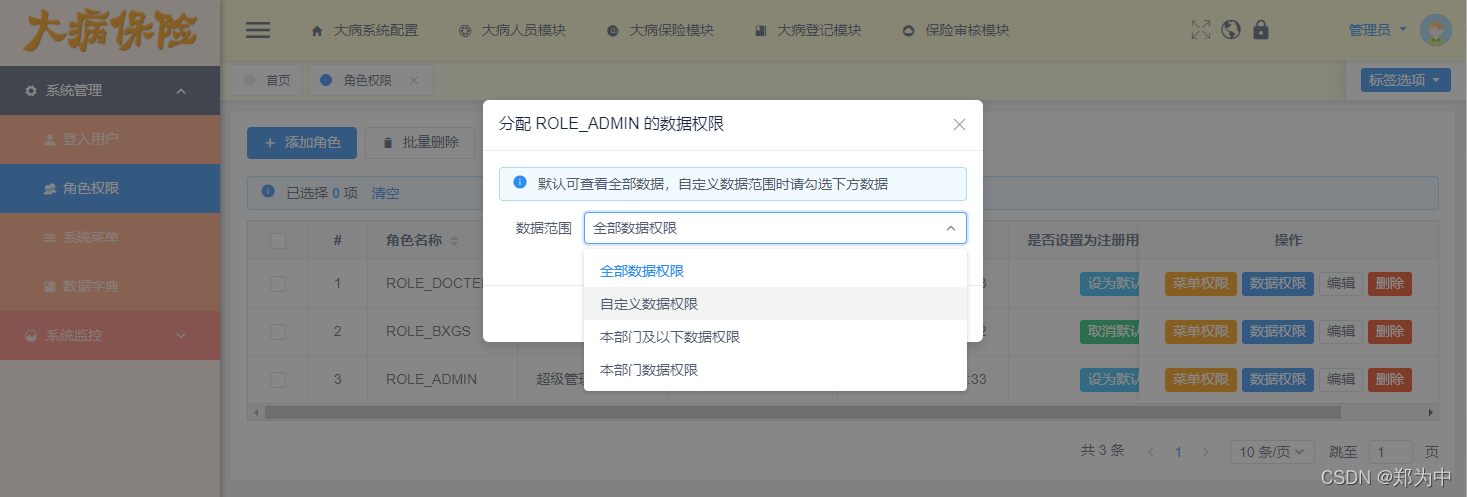Collapse the 数据范围 select box

click(775, 228)
